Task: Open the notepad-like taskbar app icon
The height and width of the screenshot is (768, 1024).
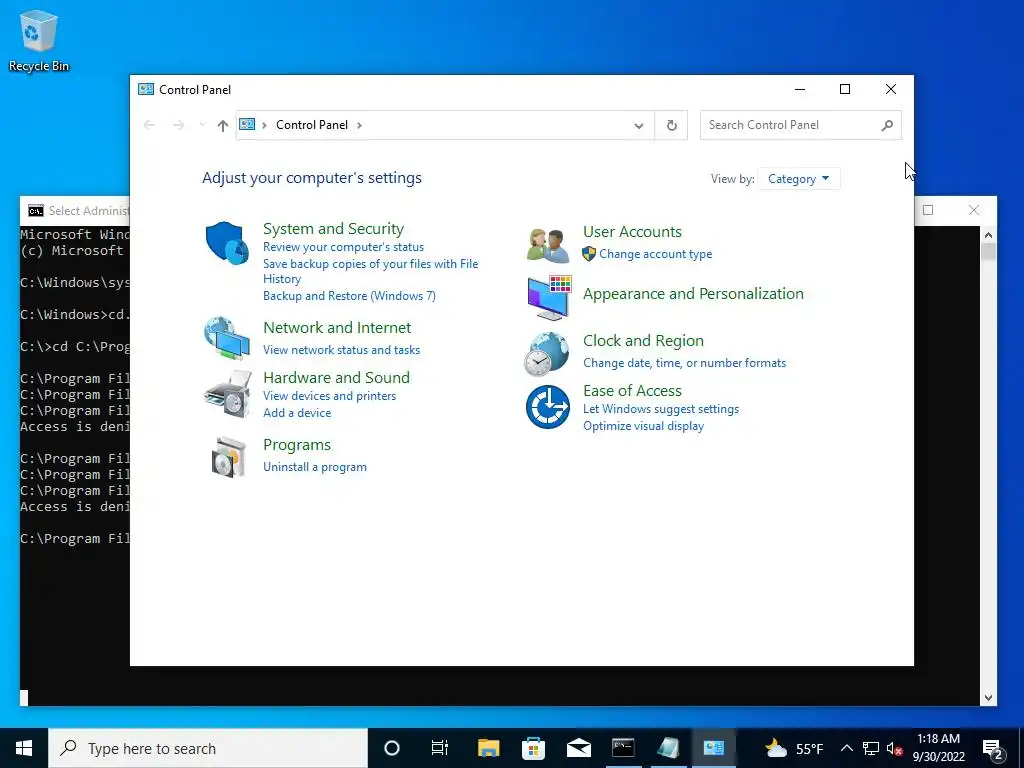Action: 668,748
